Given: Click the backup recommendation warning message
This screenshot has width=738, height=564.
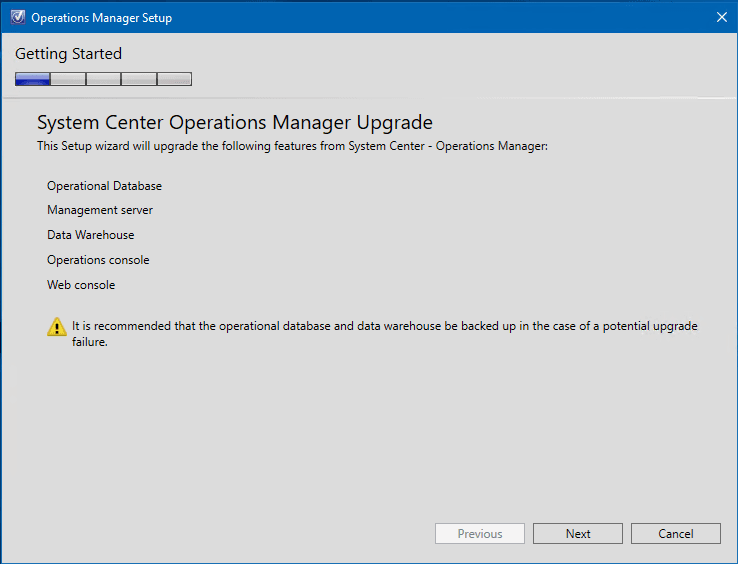Looking at the screenshot, I should pos(385,334).
